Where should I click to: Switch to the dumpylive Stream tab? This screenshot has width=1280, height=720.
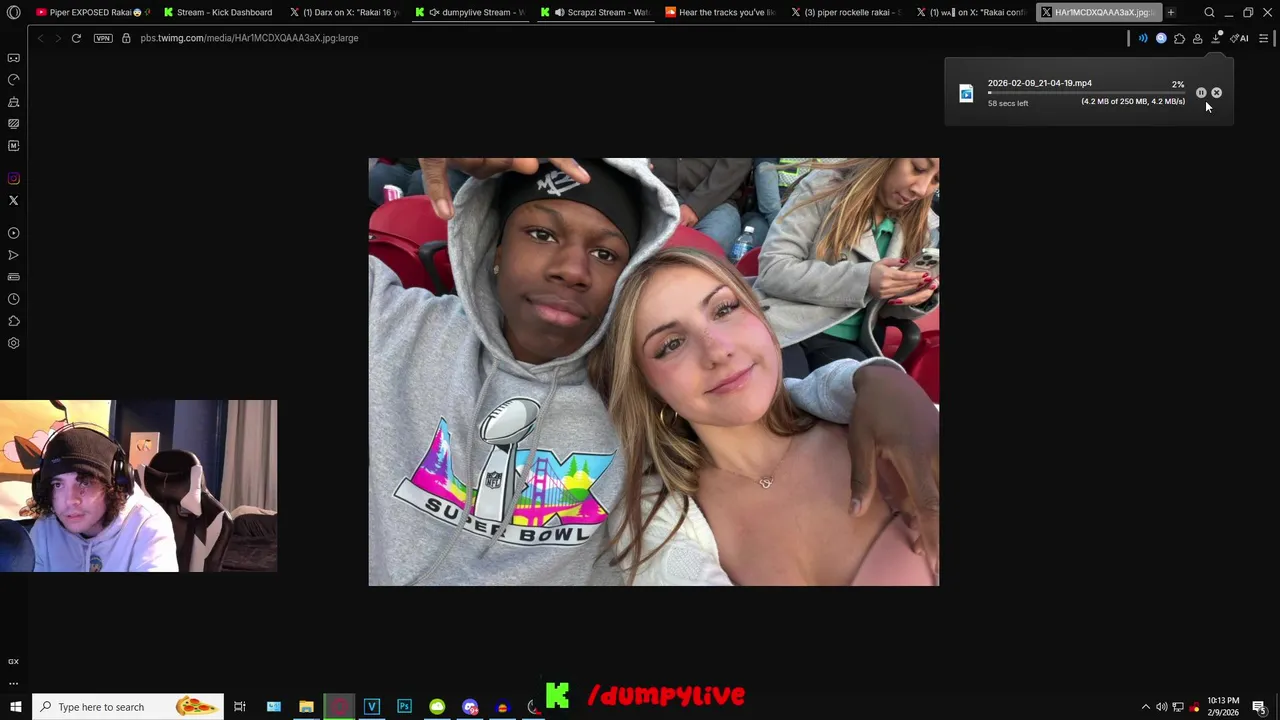470,12
